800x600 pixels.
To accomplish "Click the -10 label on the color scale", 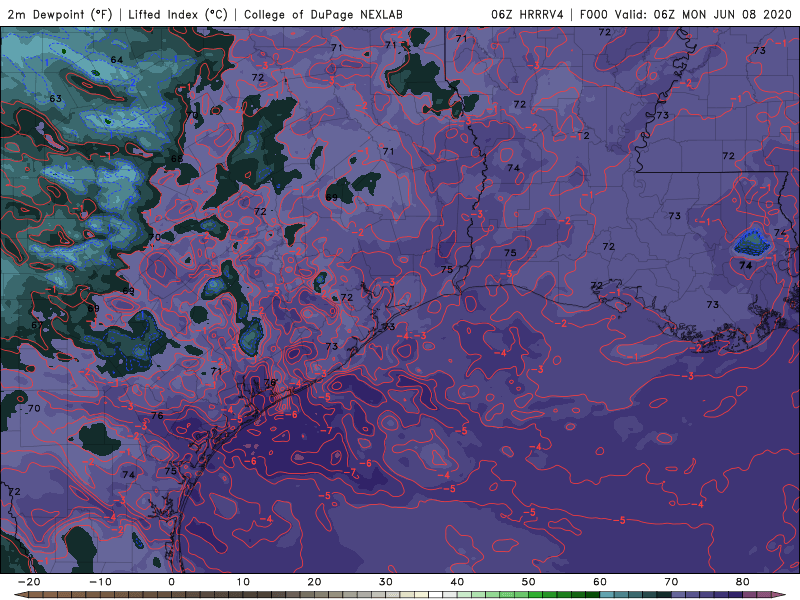I will point(100,582).
